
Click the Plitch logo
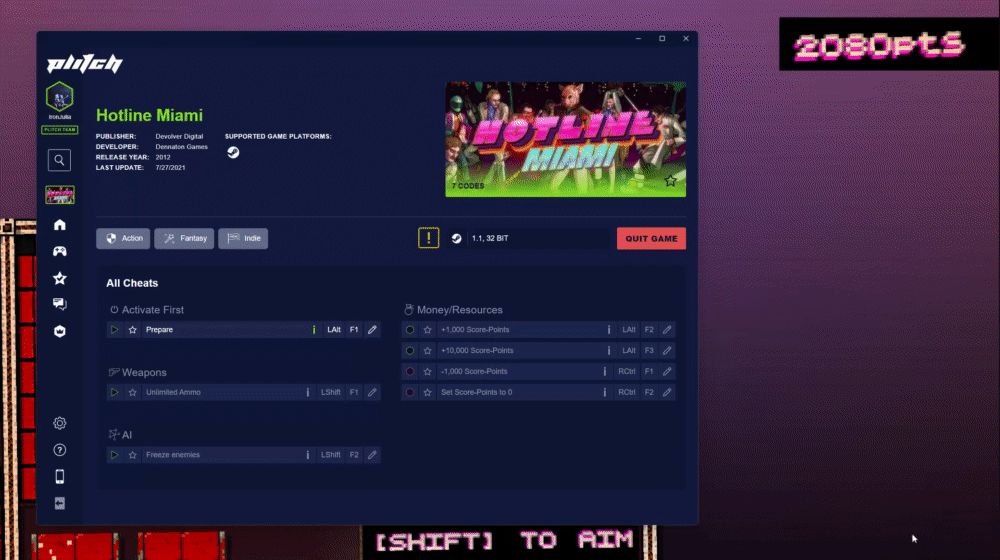coord(84,63)
